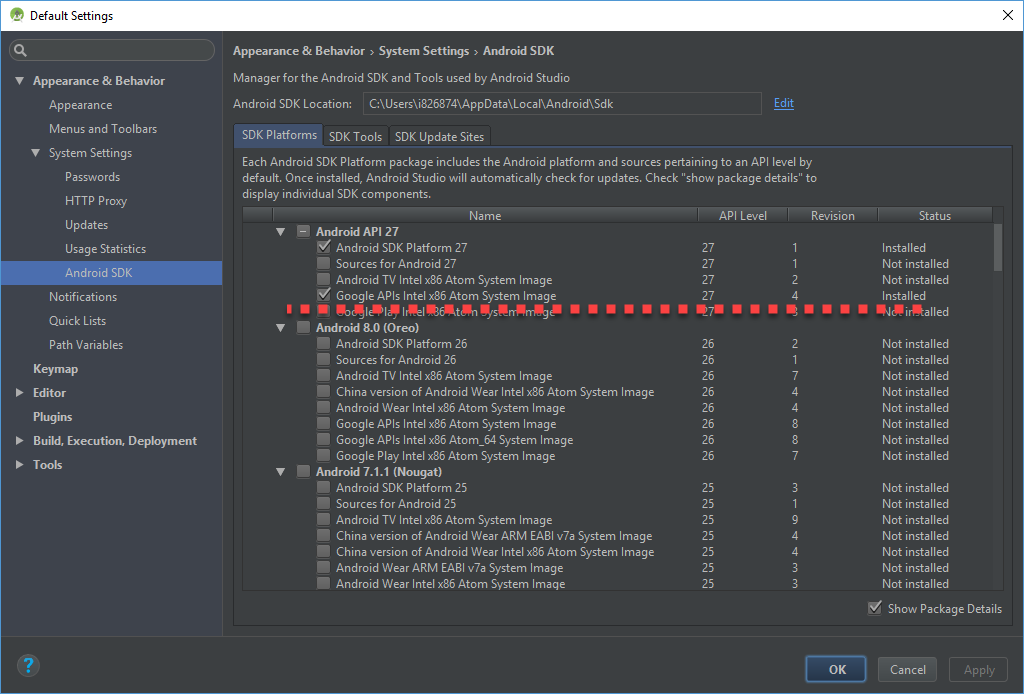
Task: Open the SDK Update Sites tab
Action: pos(439,136)
